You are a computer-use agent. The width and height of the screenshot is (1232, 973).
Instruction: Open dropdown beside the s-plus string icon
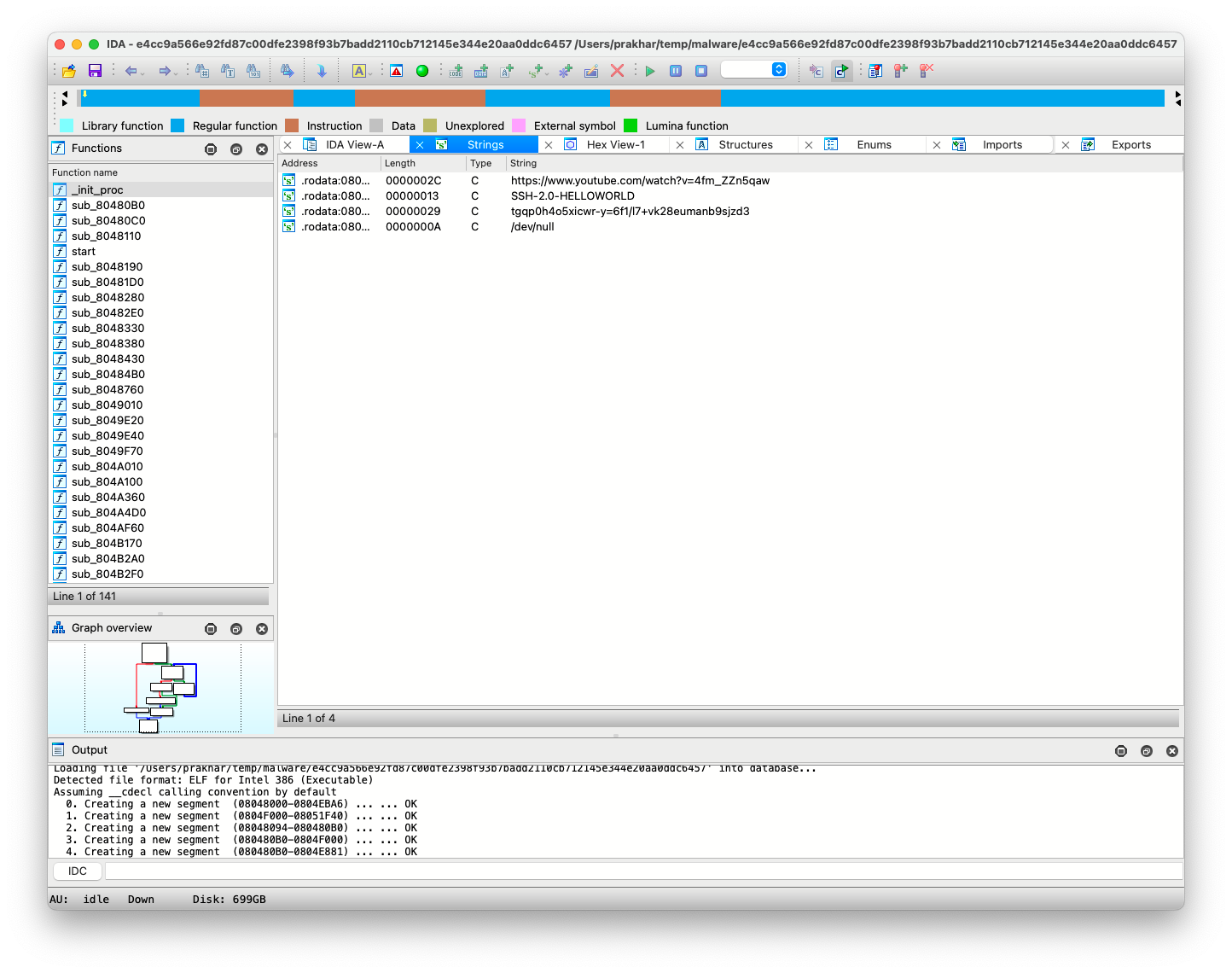point(548,73)
